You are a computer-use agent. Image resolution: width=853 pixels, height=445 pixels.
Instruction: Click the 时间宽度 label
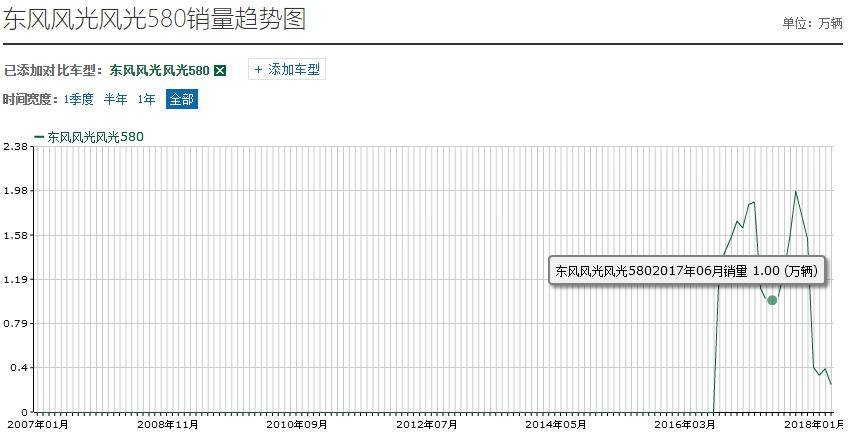30,100
